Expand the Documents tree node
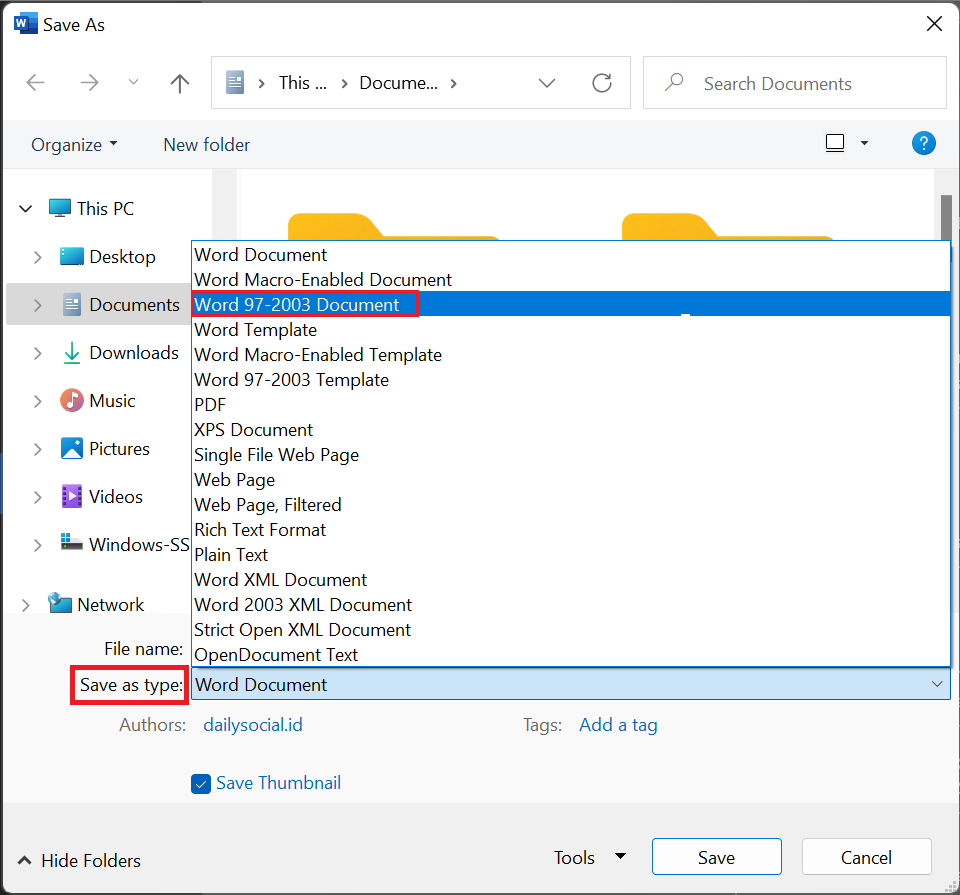This screenshot has height=895, width=960. coord(37,305)
